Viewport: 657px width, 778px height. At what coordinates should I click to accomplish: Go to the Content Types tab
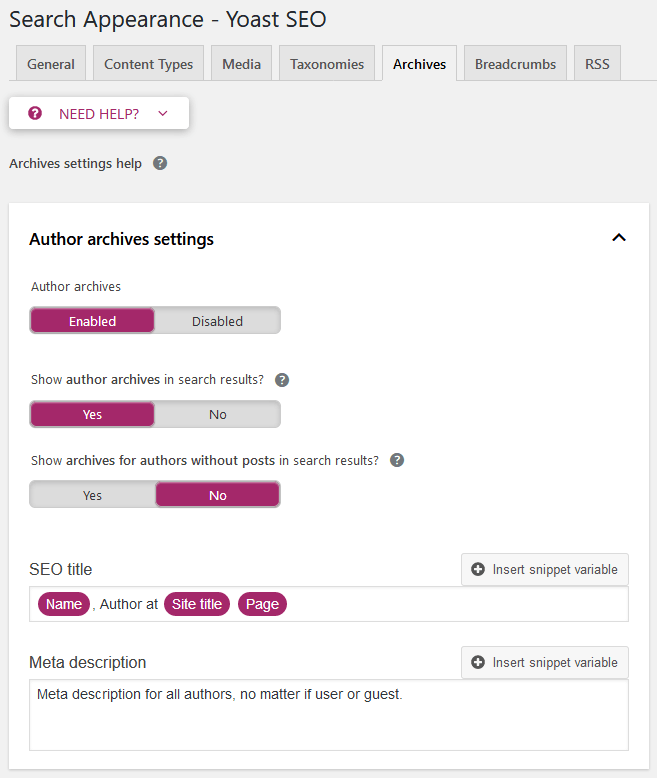148,64
